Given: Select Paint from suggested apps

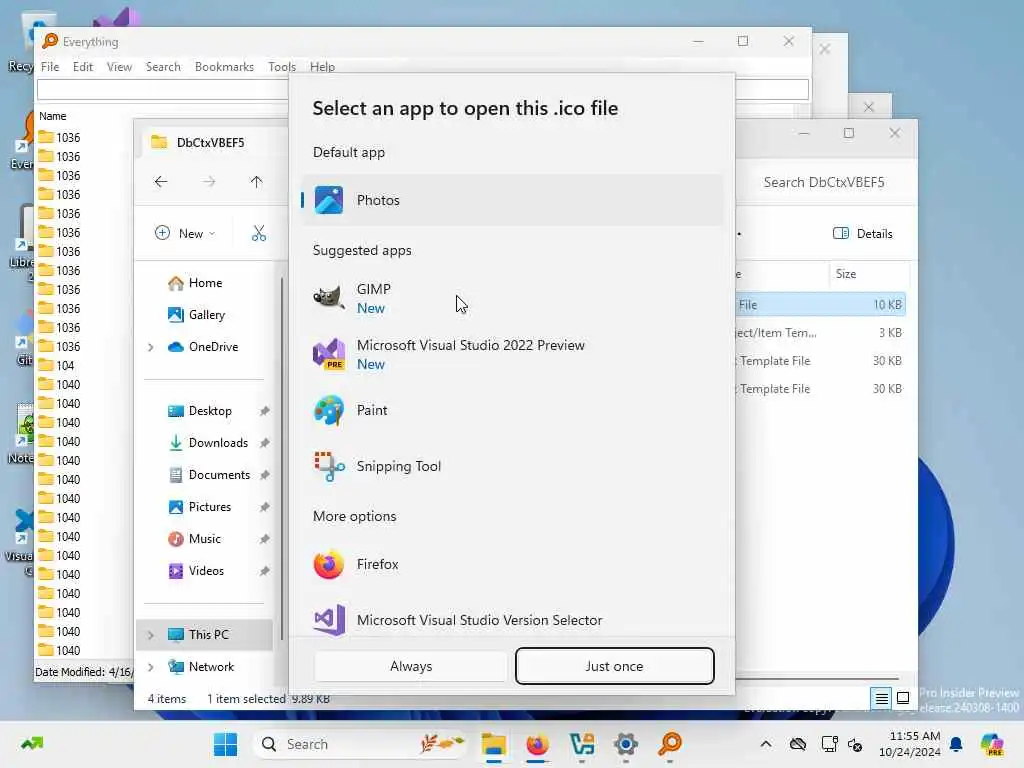Looking at the screenshot, I should point(512,410).
